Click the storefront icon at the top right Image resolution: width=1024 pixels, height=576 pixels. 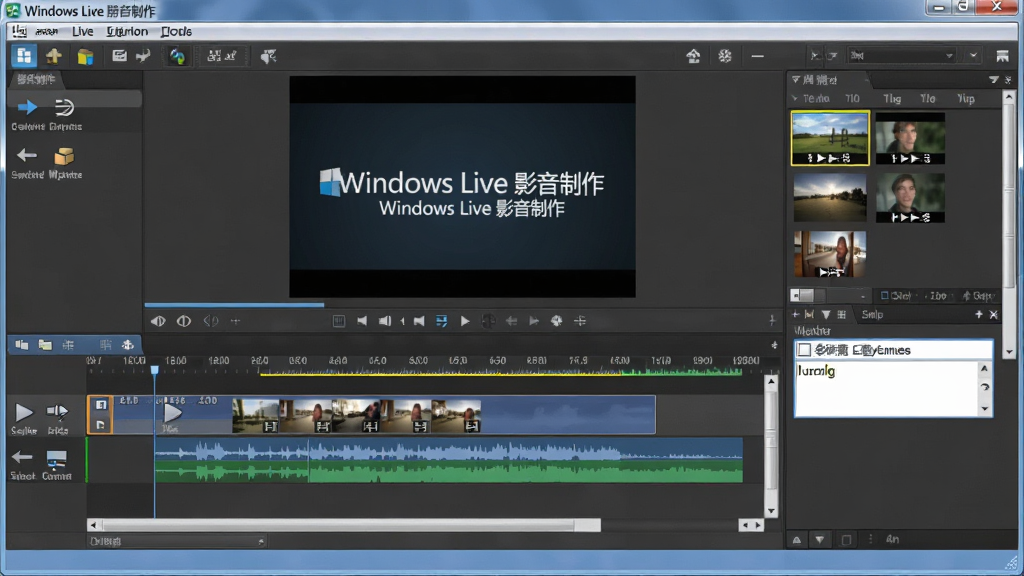(1002, 56)
